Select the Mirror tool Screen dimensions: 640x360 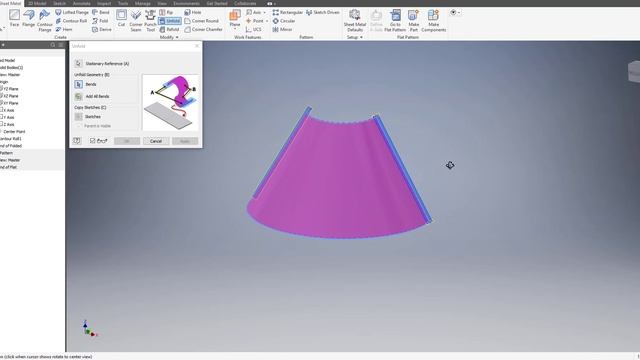click(x=282, y=29)
